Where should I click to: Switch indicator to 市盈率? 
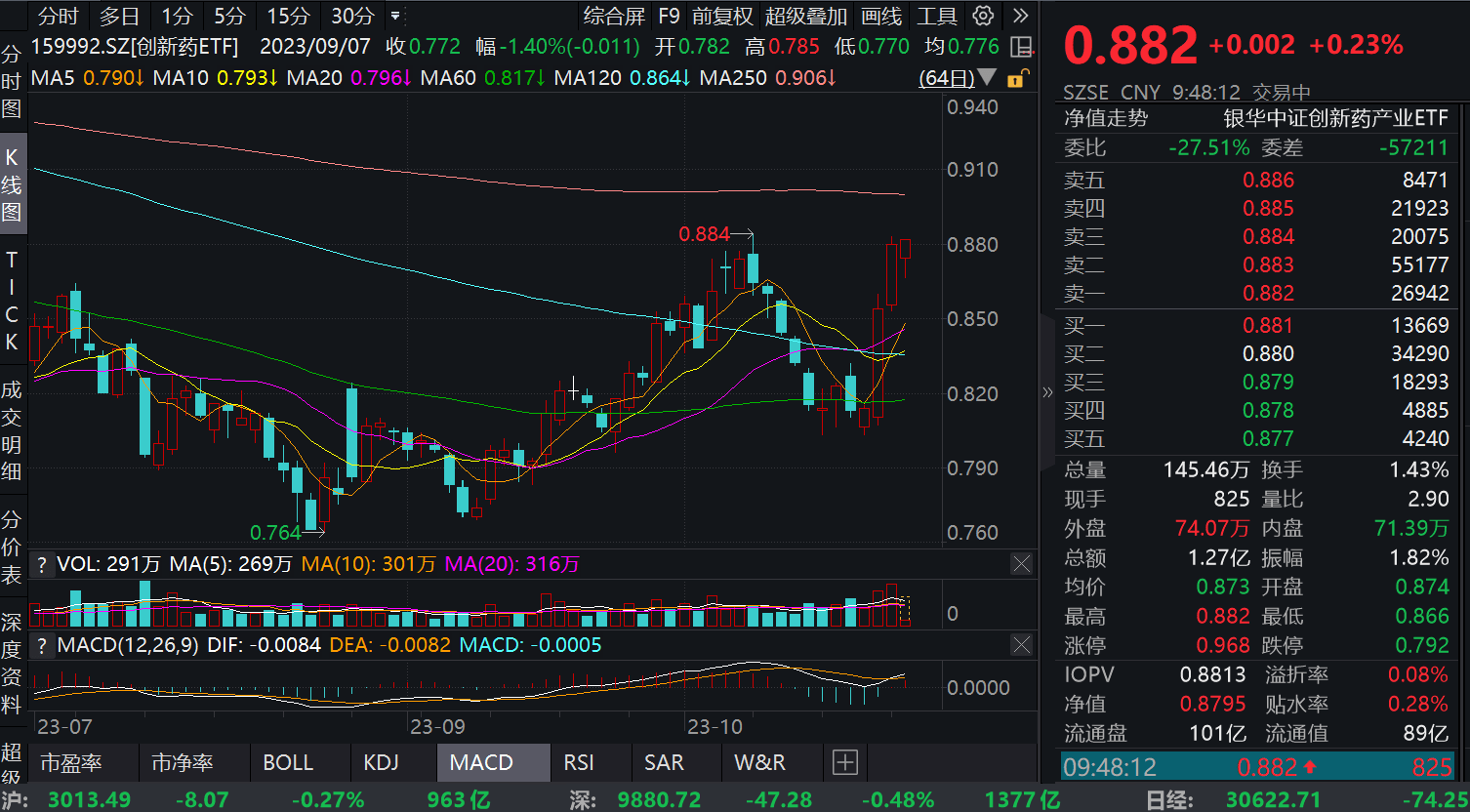(71, 763)
